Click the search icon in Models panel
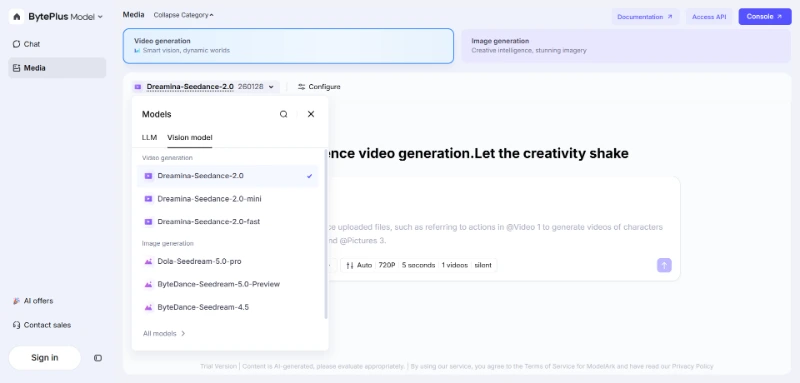 click(x=284, y=114)
